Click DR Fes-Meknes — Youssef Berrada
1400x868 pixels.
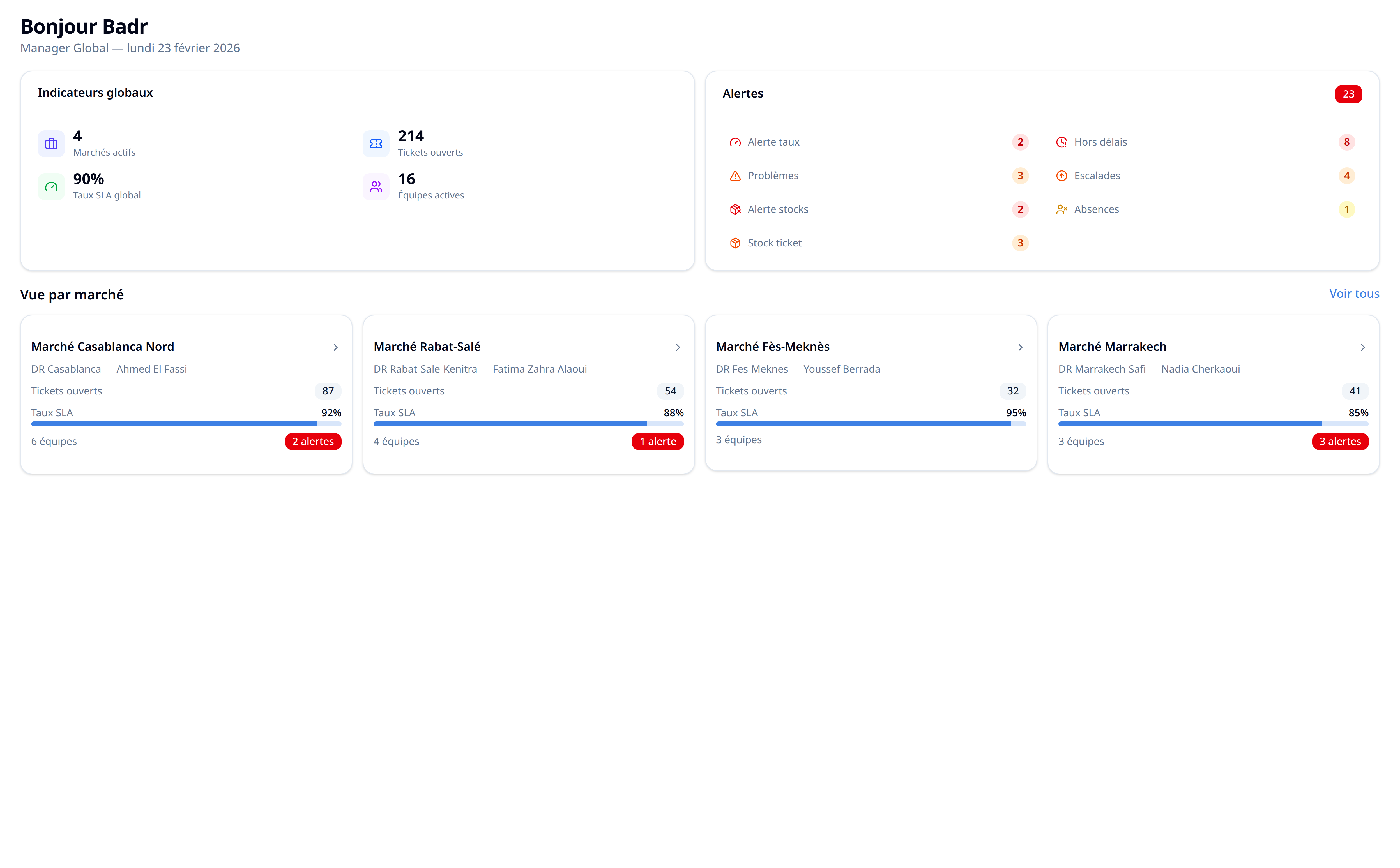(x=798, y=369)
